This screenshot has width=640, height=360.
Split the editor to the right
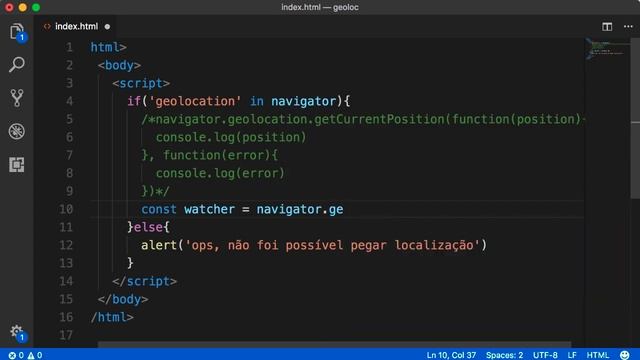(x=607, y=27)
